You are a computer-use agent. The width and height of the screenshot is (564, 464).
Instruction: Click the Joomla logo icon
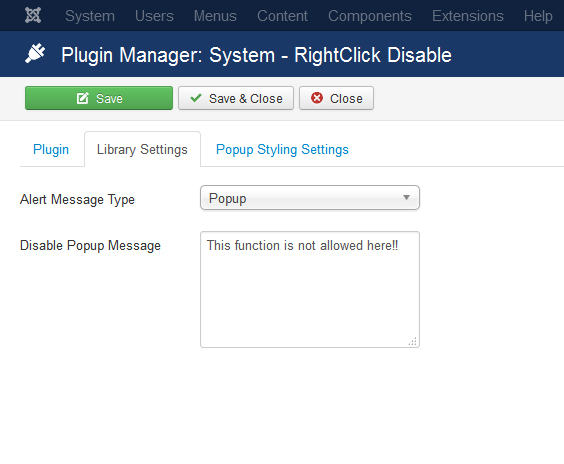click(33, 15)
